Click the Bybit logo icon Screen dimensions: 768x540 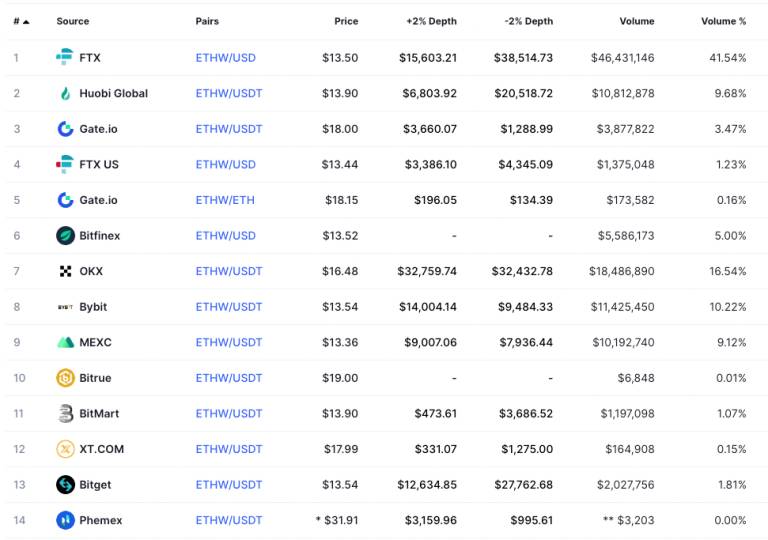pyautogui.click(x=65, y=307)
